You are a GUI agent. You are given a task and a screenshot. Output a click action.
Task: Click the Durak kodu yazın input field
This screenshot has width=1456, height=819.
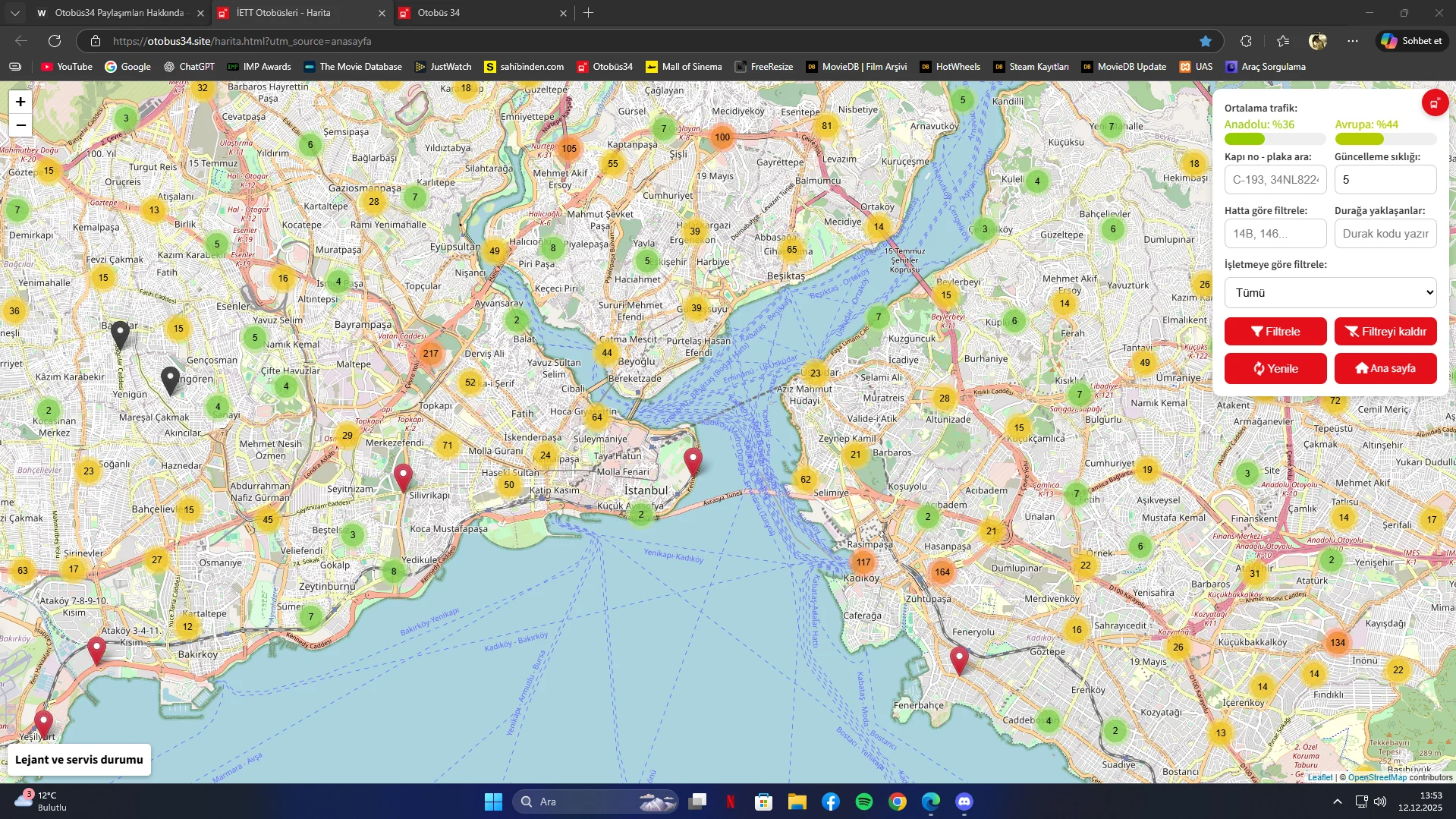click(x=1385, y=233)
